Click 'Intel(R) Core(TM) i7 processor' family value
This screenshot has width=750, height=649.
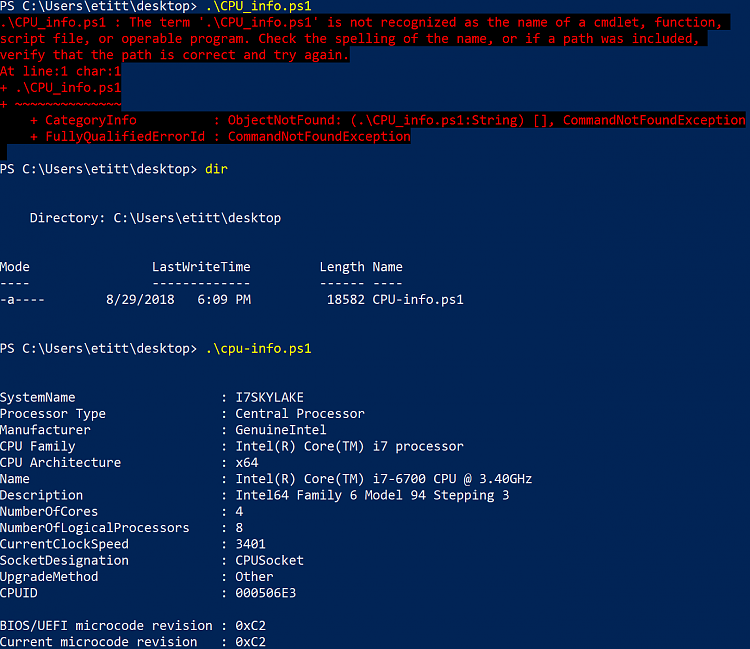click(349, 446)
